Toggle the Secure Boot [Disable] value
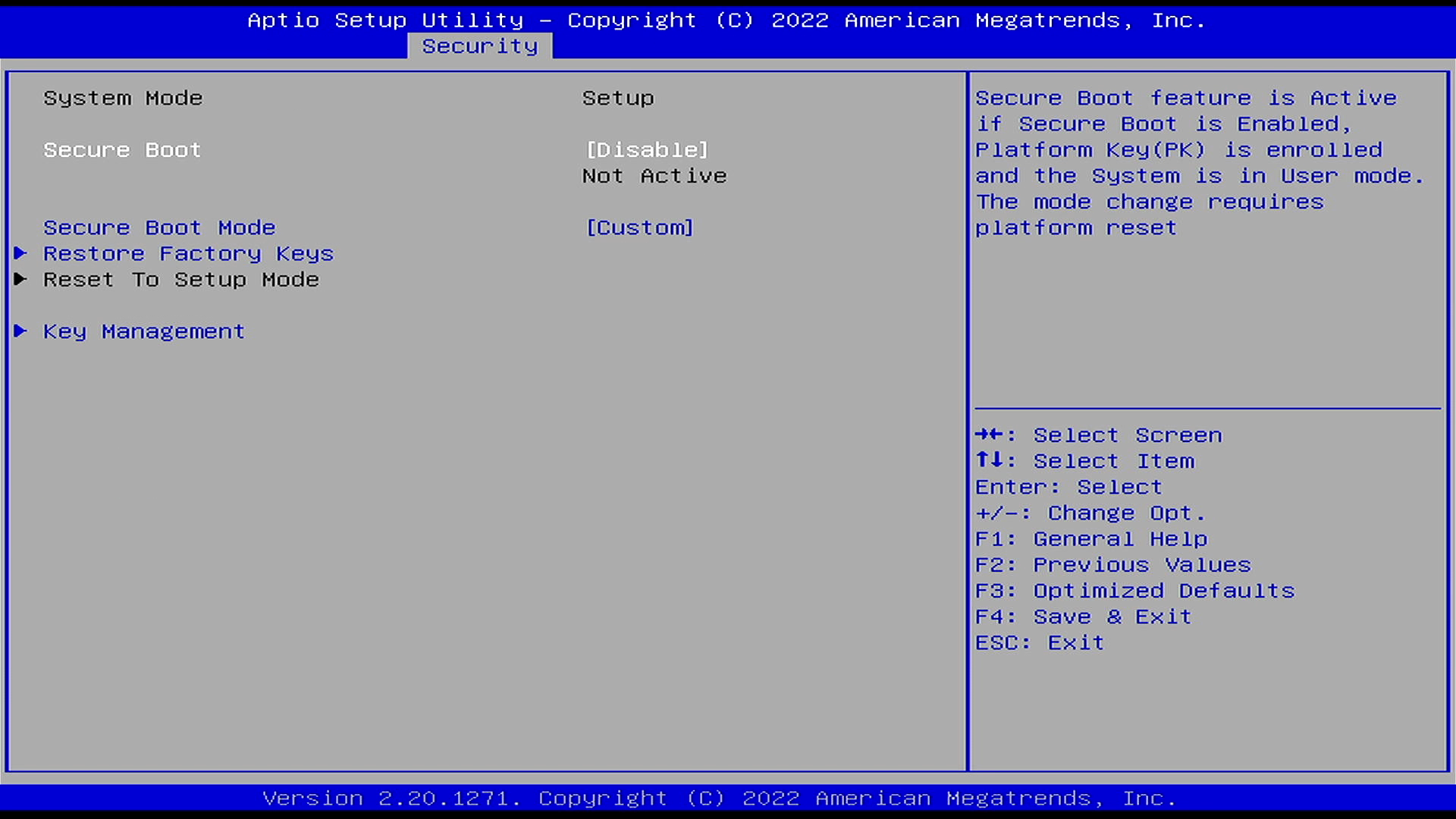 [x=647, y=150]
